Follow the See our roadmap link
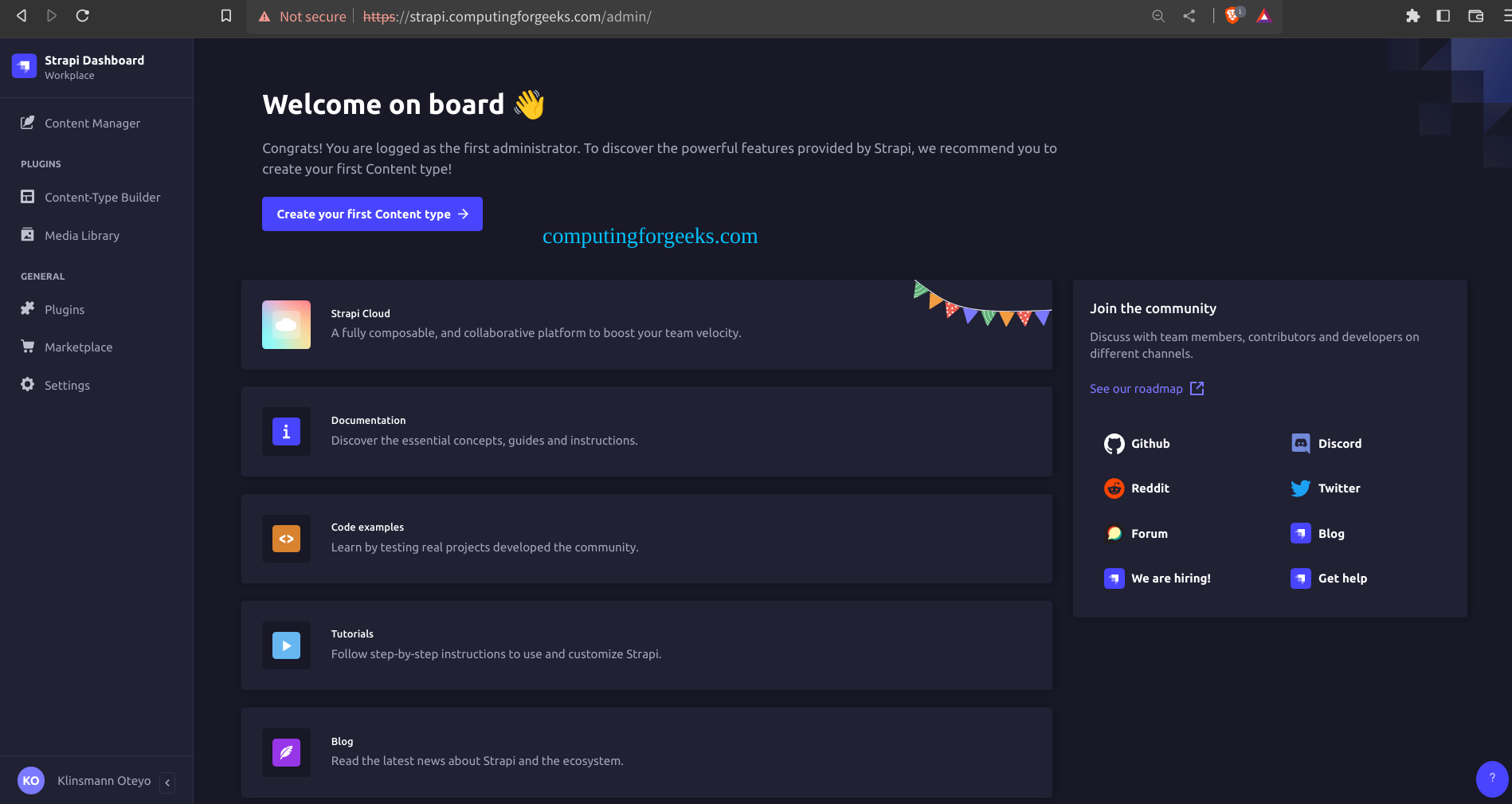 click(x=1146, y=389)
